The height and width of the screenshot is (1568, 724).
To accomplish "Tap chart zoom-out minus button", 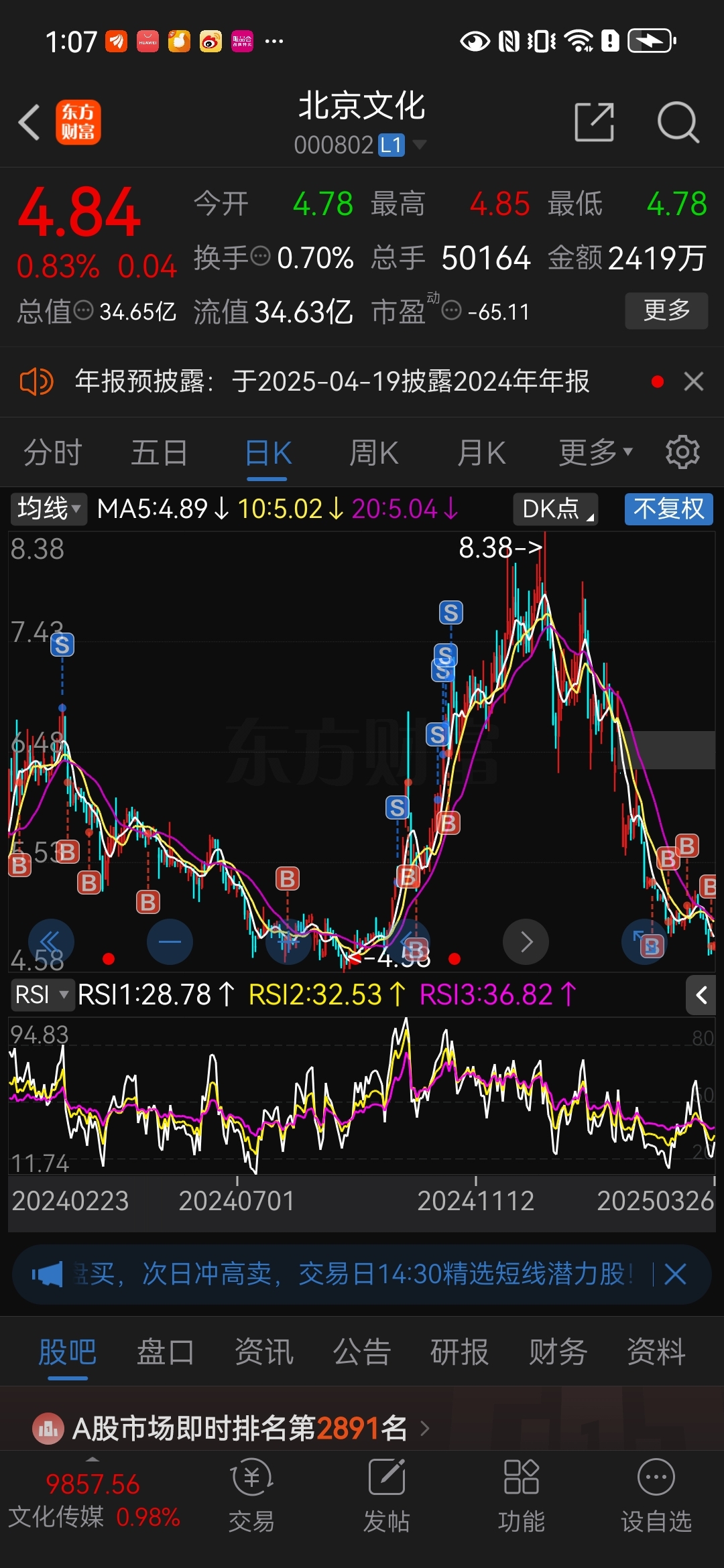I will pos(170,941).
